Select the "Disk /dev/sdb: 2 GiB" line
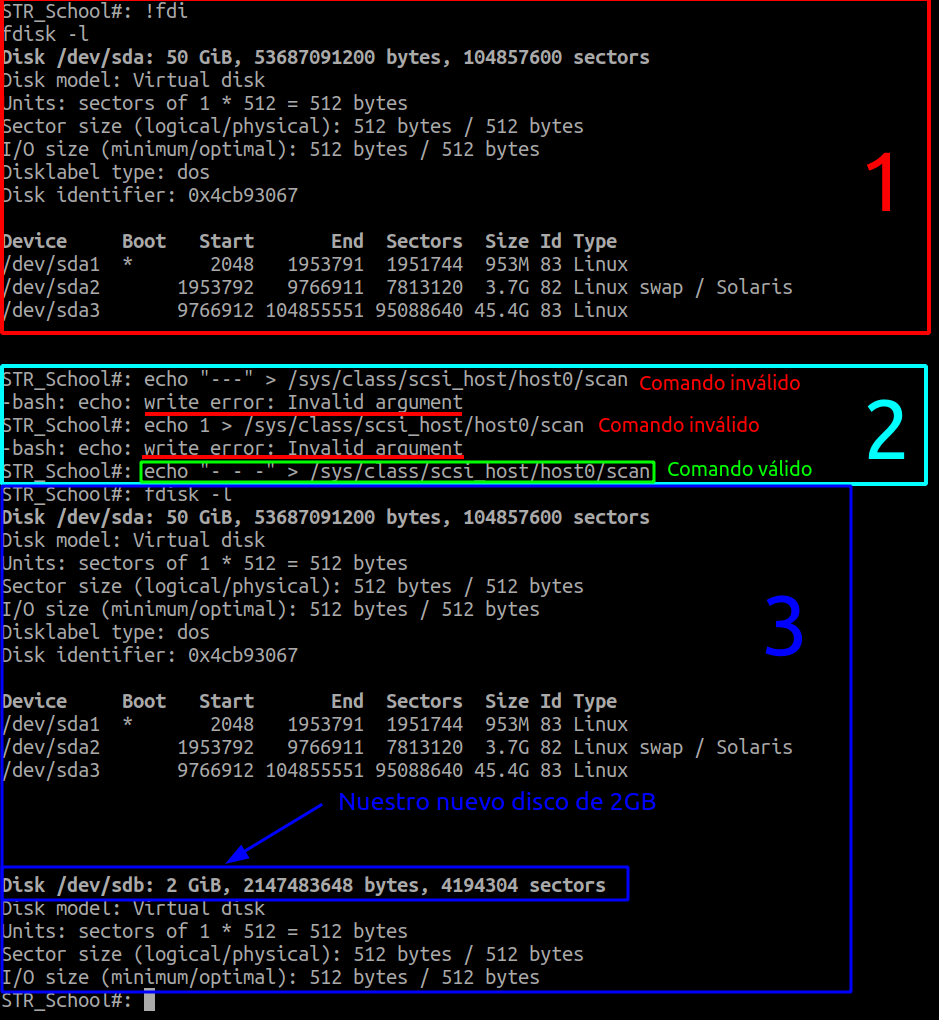This screenshot has height=1020, width=939. point(304,885)
